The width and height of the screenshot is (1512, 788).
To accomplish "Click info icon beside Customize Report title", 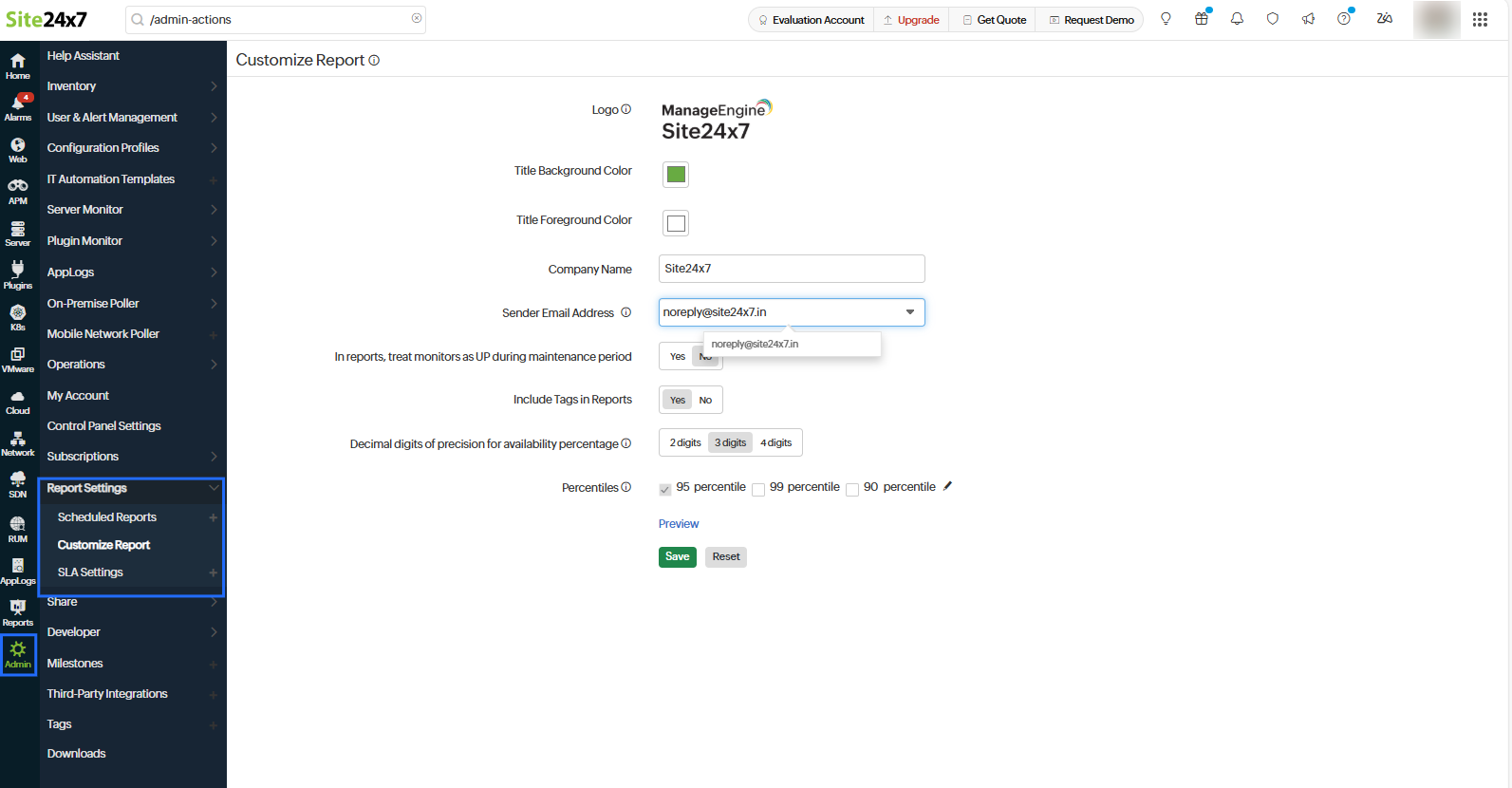I will pyautogui.click(x=374, y=60).
